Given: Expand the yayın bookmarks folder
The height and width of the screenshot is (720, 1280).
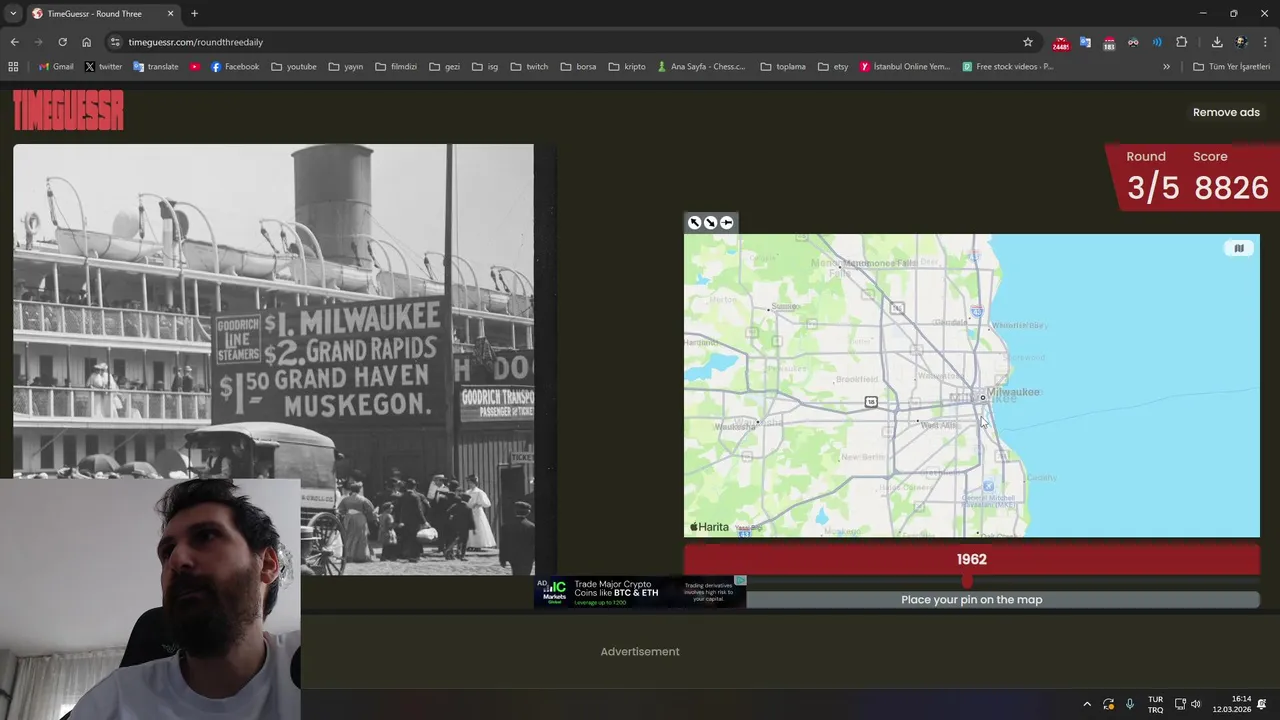Looking at the screenshot, I should click(x=346, y=67).
